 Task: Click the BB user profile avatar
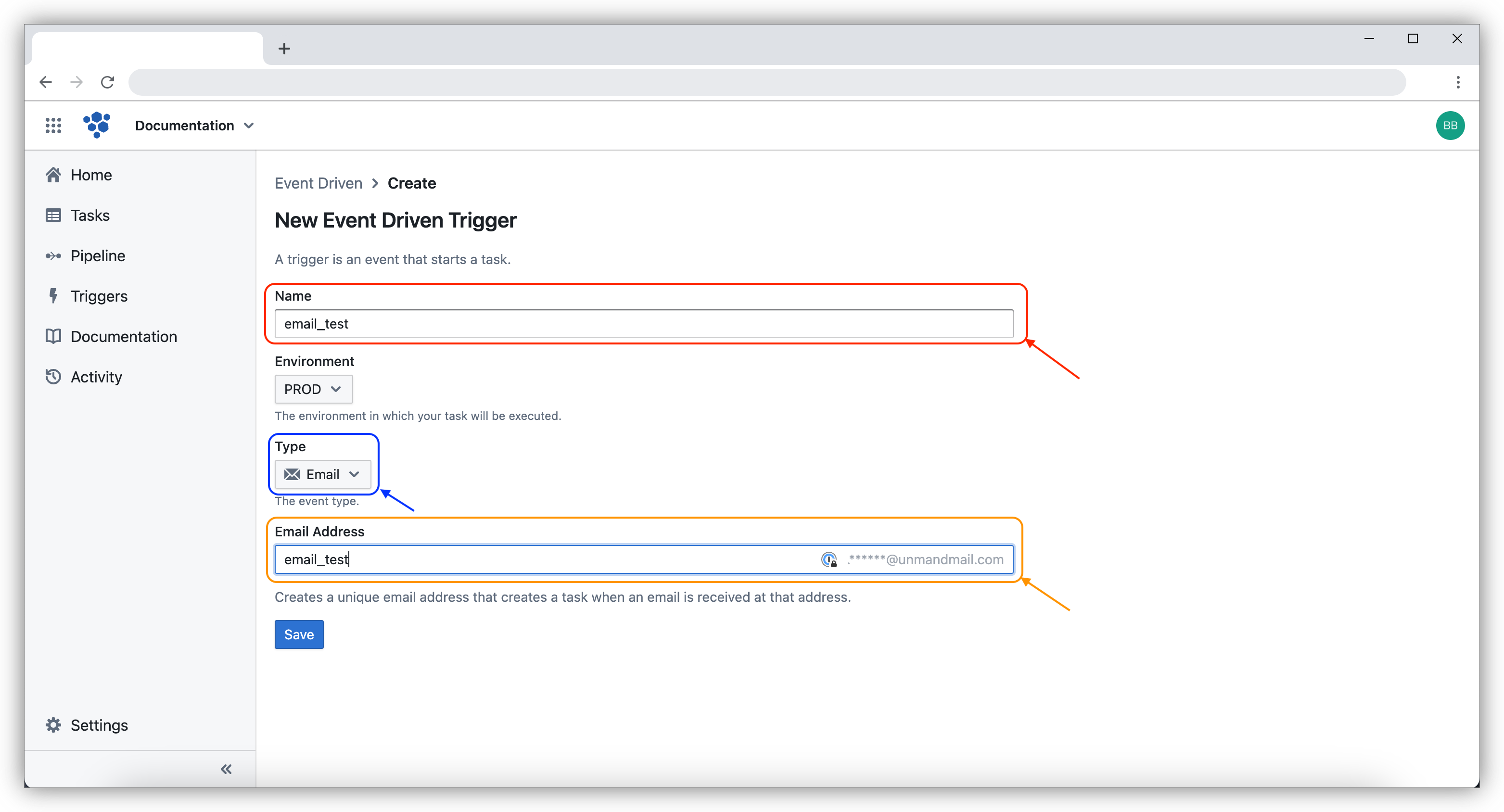click(x=1451, y=125)
